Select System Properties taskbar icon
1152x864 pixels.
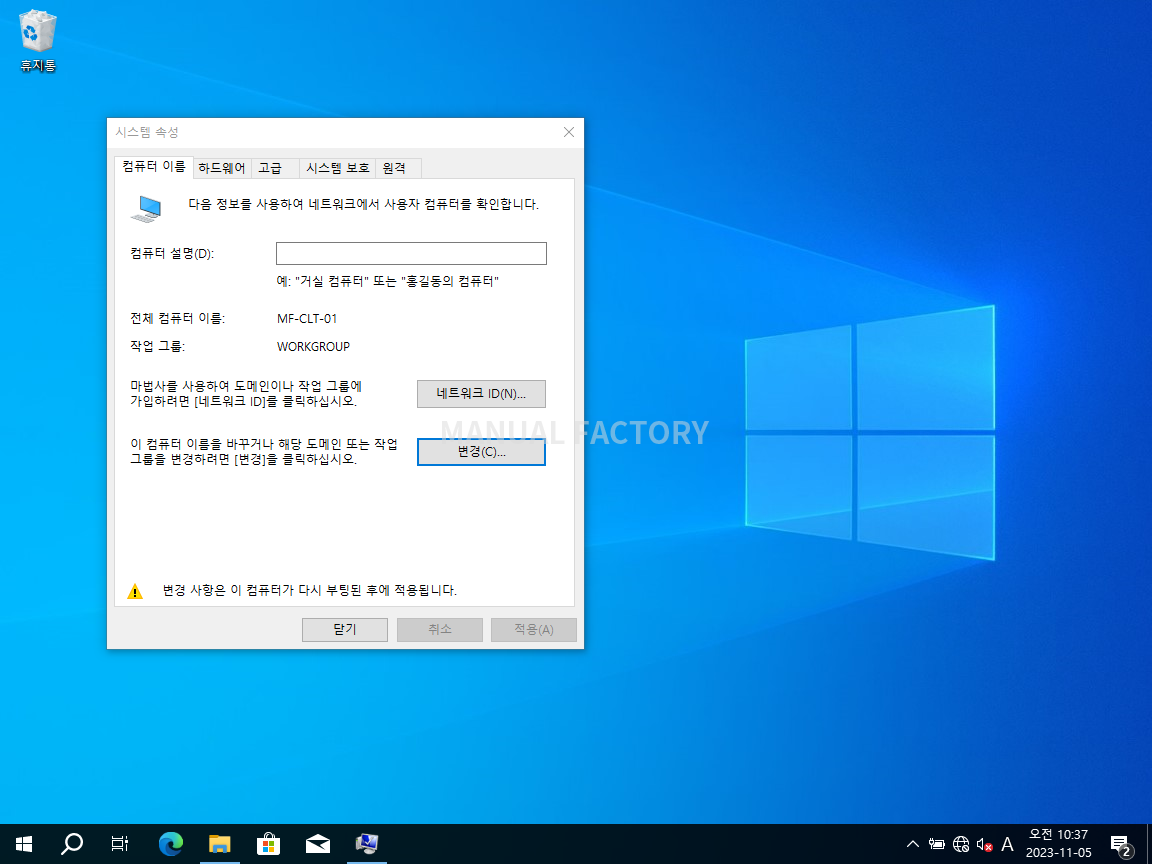pyautogui.click(x=367, y=844)
